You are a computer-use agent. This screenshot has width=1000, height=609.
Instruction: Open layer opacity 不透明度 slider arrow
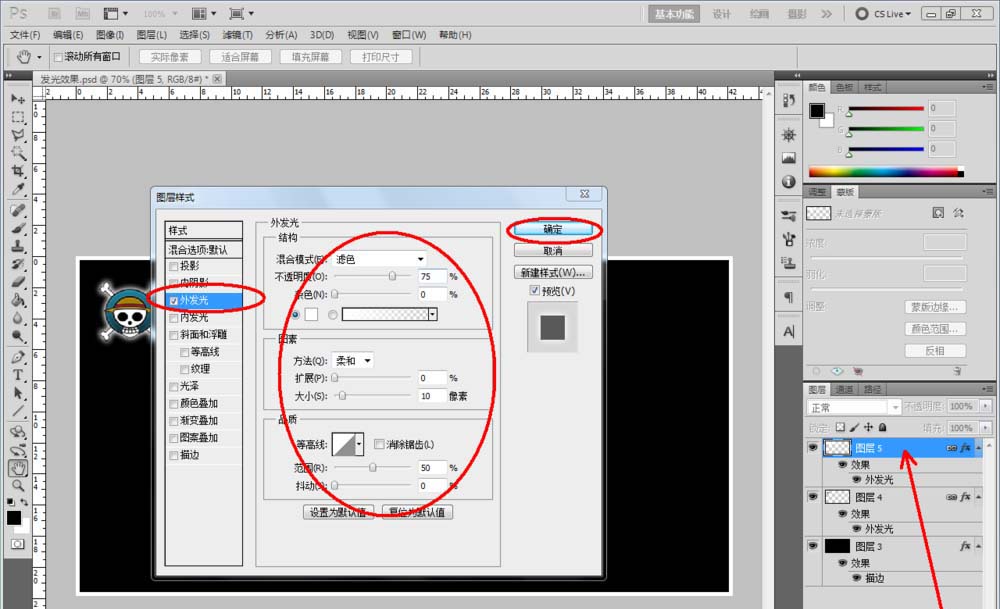point(986,406)
